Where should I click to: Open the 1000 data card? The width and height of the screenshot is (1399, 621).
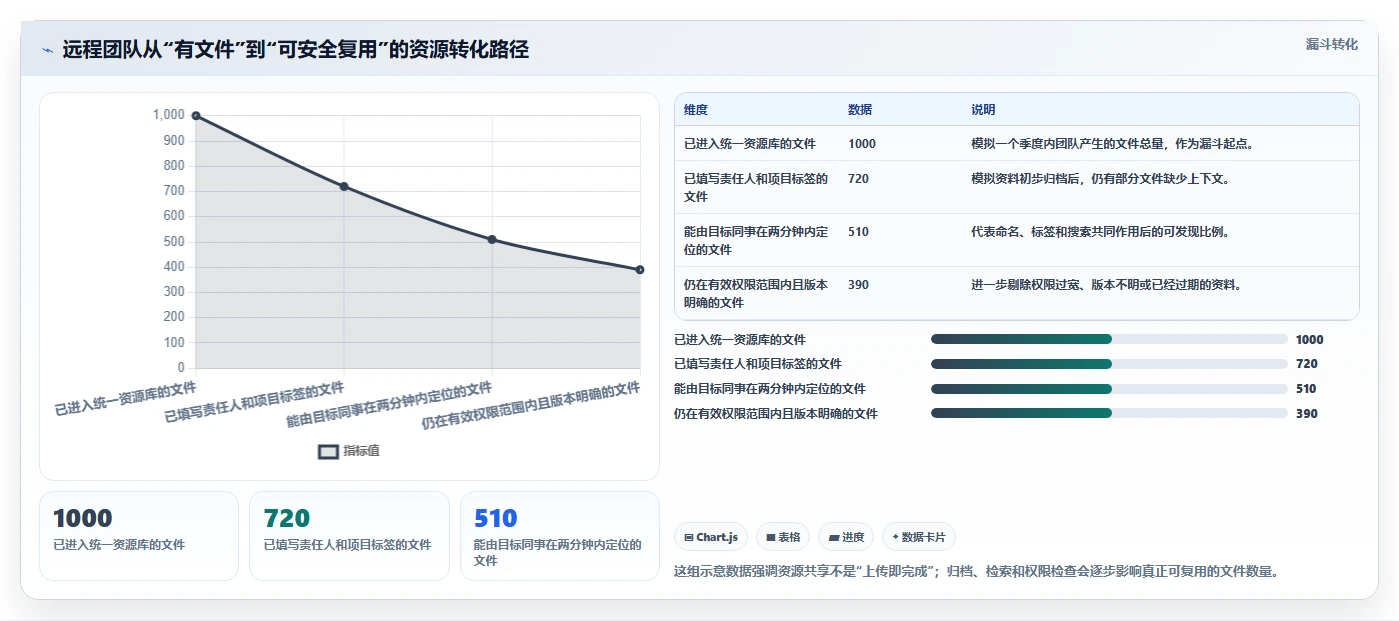click(139, 536)
